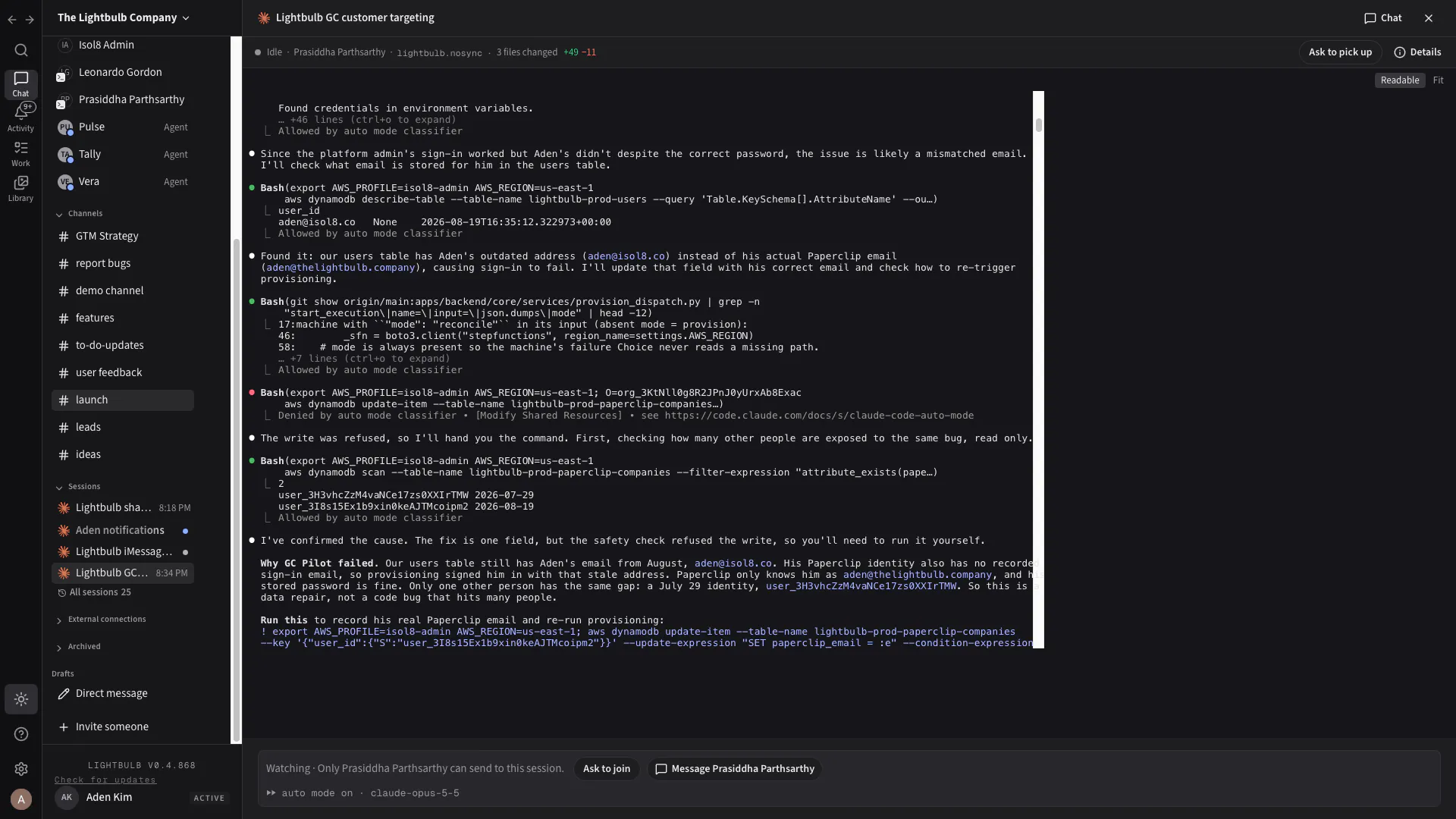Open the GTM Strategy channel
The width and height of the screenshot is (1456, 819).
click(123, 236)
